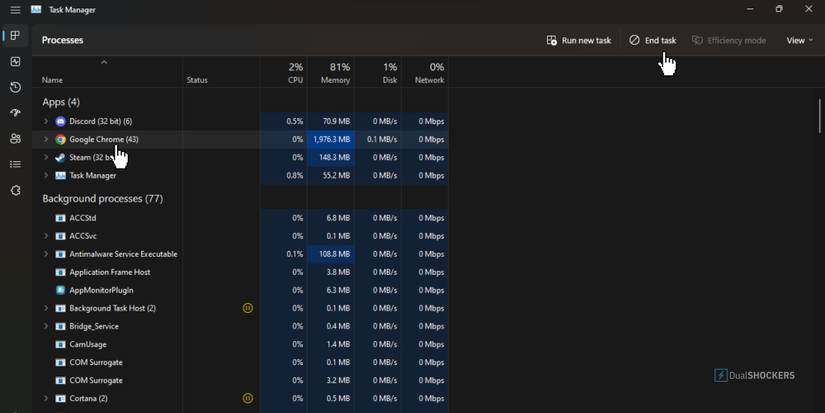This screenshot has height=413, width=825.
Task: Click the paused status icon for Background Task Host
Action: tap(248, 308)
